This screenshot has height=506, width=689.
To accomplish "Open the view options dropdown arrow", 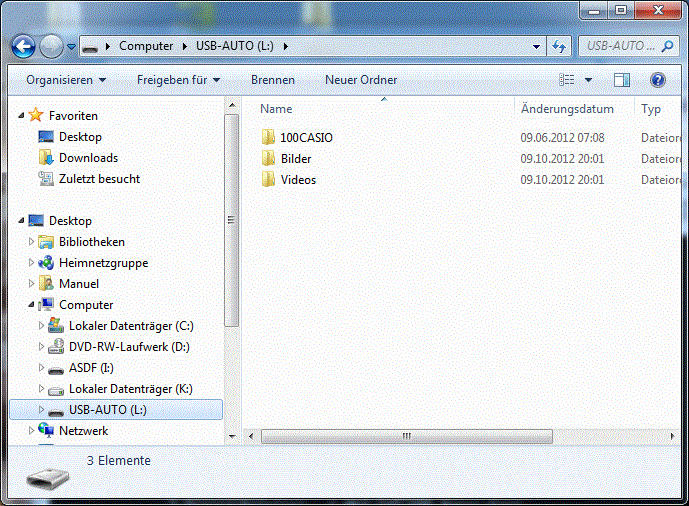I will click(x=588, y=80).
